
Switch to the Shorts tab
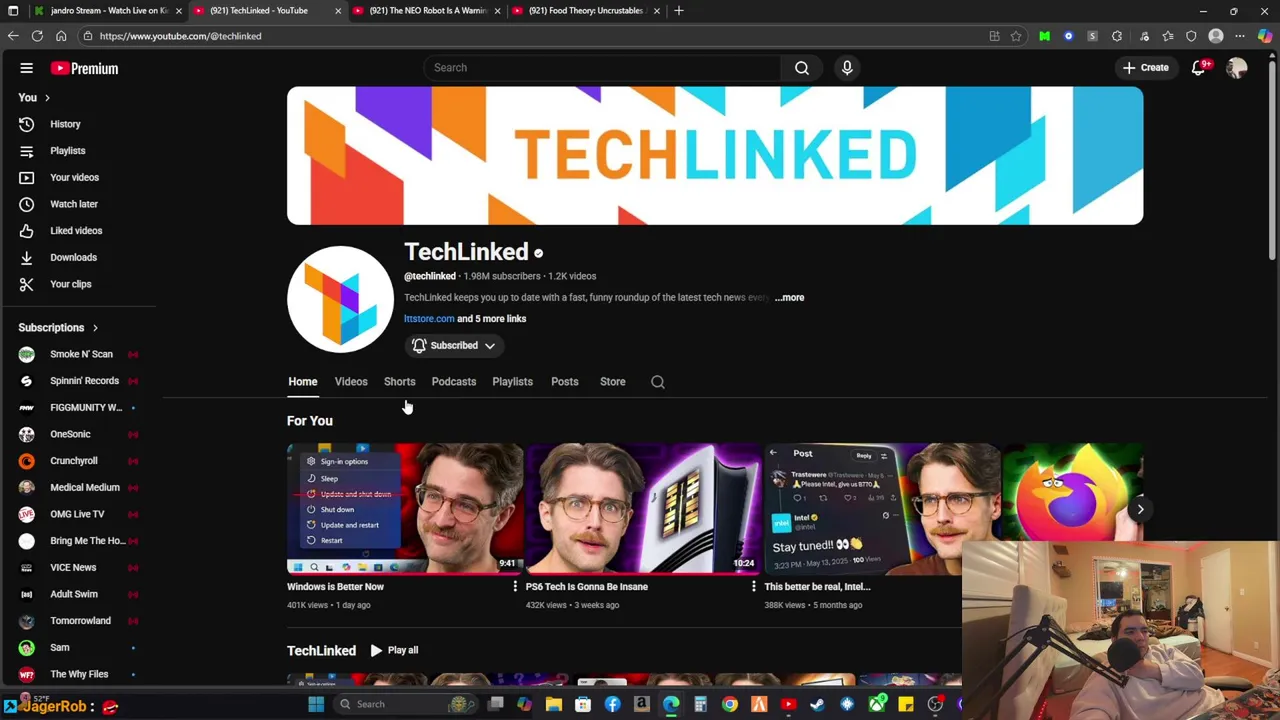pyautogui.click(x=399, y=382)
